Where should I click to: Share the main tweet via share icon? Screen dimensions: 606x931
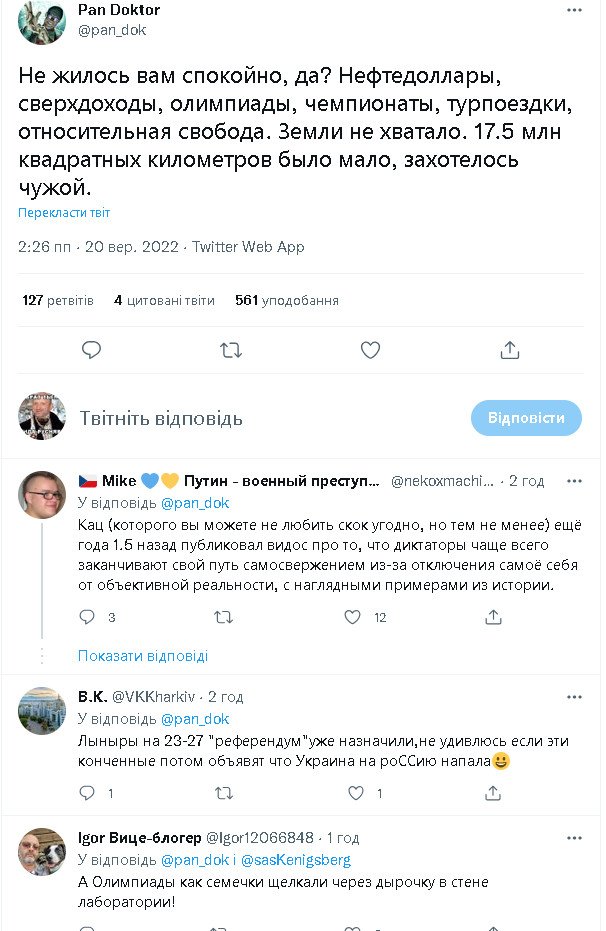(x=509, y=350)
